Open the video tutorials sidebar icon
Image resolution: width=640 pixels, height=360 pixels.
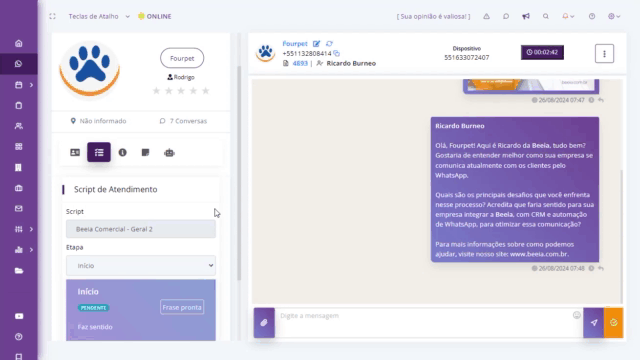(19, 316)
